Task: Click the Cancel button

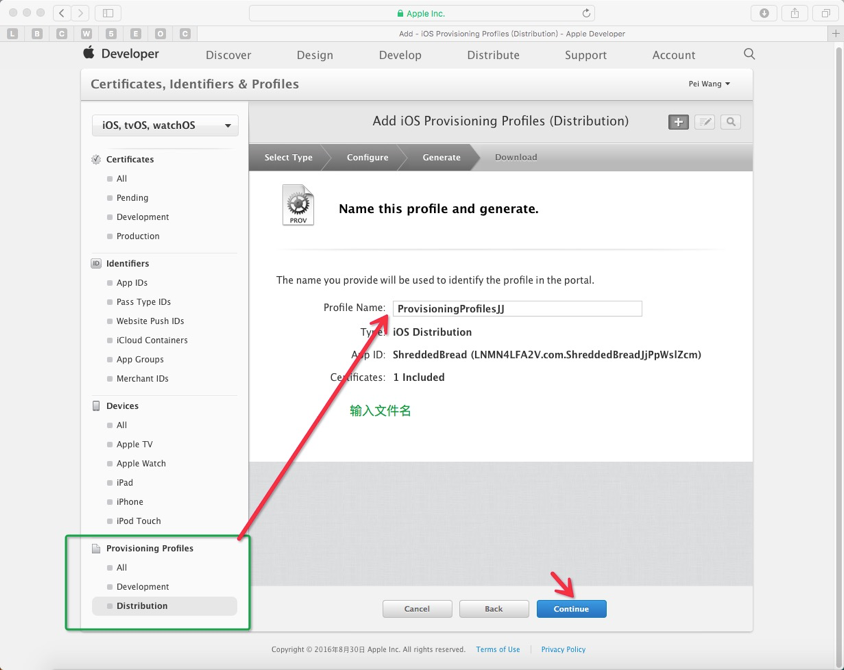Action: pyautogui.click(x=417, y=609)
